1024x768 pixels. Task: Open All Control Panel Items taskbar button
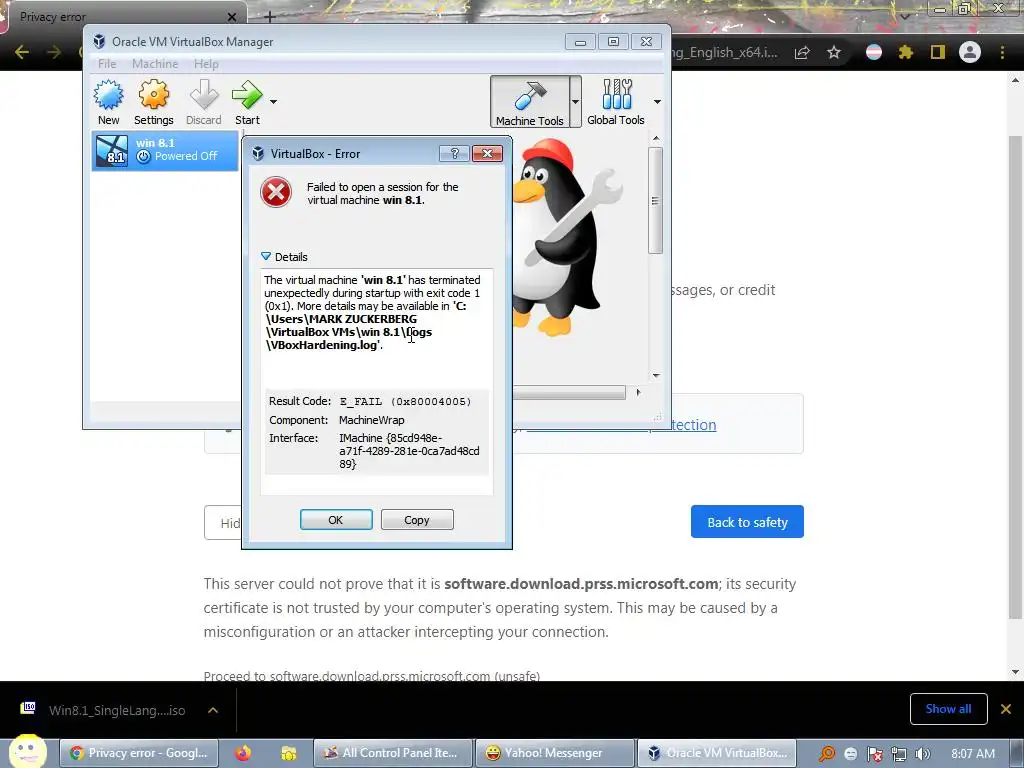(392, 753)
